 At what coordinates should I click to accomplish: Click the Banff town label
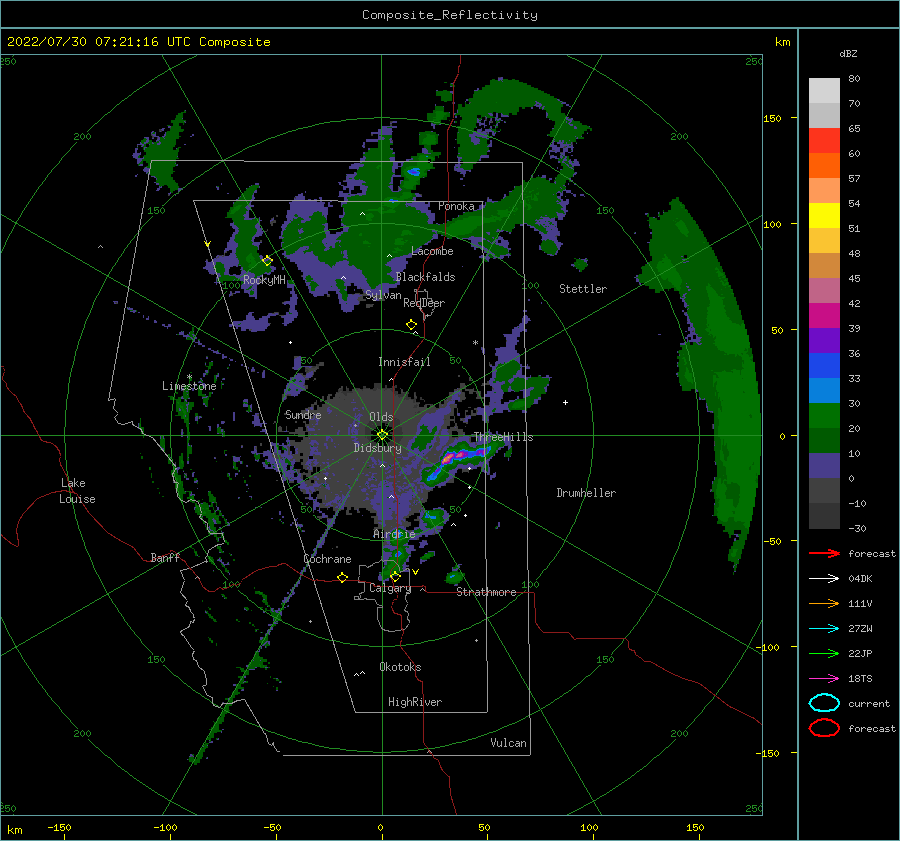pyautogui.click(x=165, y=557)
